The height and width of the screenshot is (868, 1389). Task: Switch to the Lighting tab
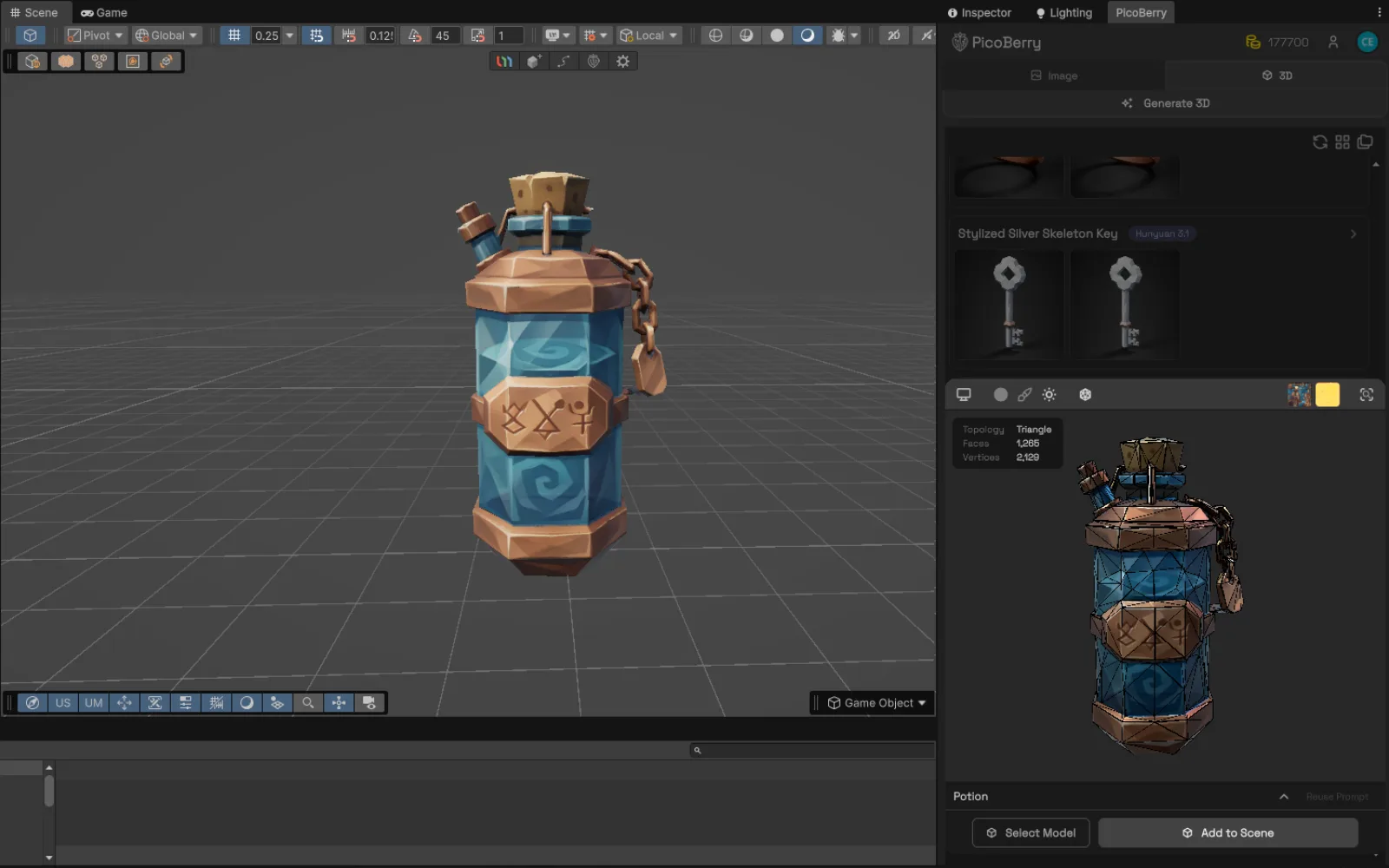point(1064,13)
